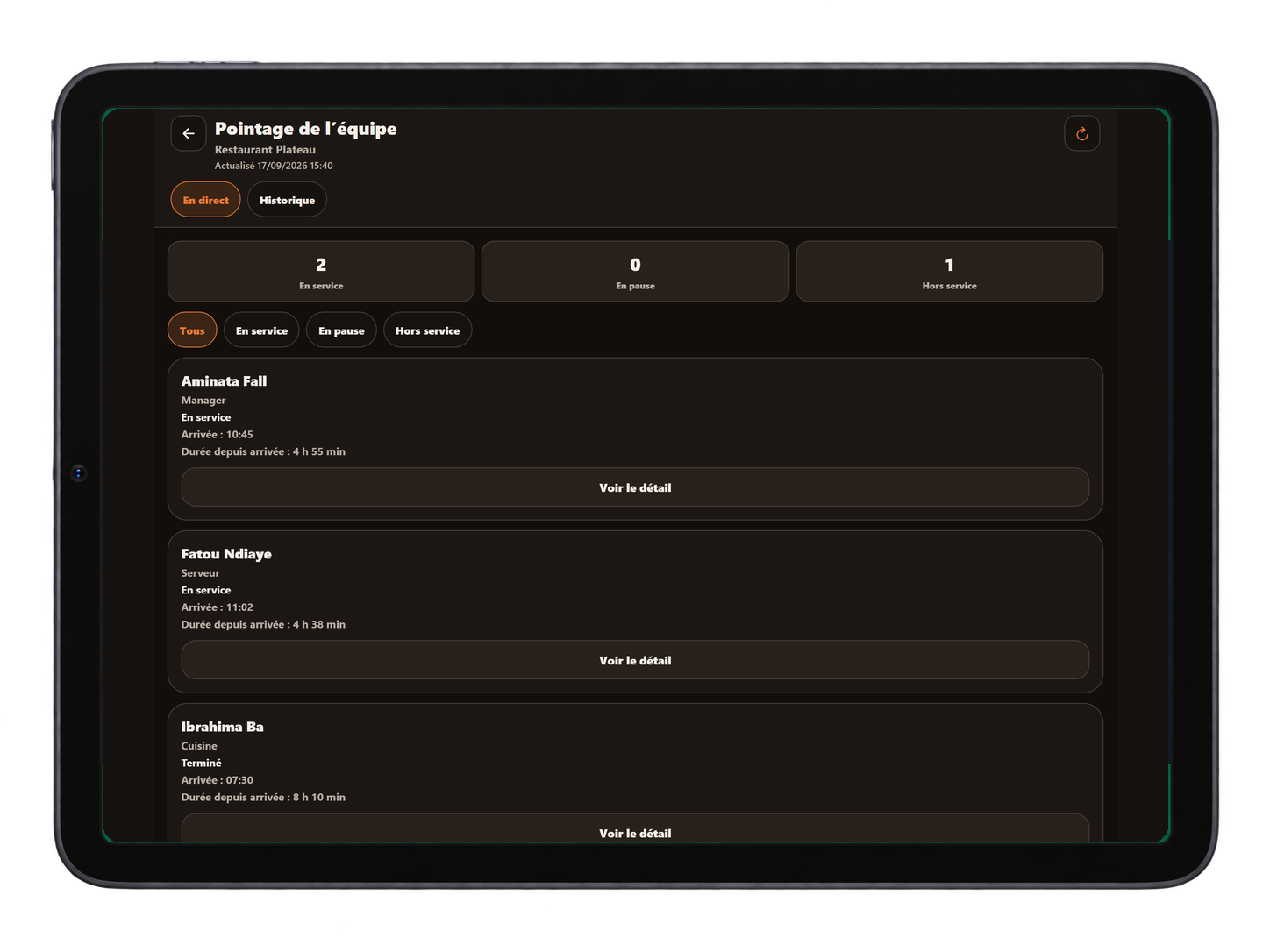Click the duration 4 h 38 min line

click(263, 624)
